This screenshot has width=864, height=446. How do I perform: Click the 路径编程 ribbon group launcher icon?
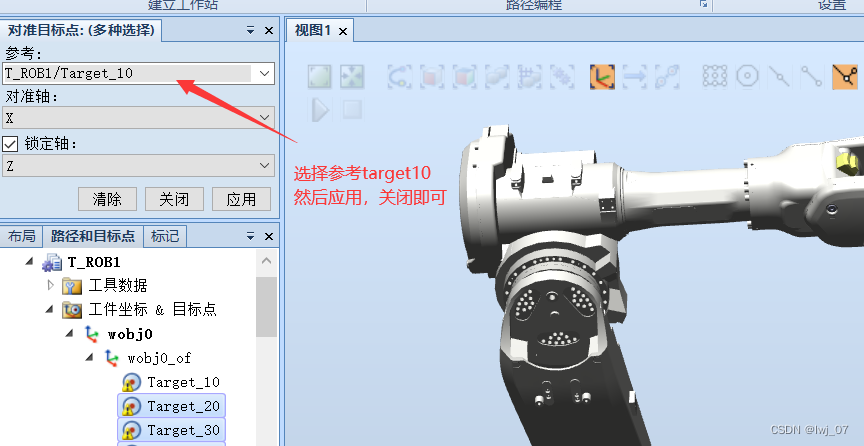[x=703, y=4]
